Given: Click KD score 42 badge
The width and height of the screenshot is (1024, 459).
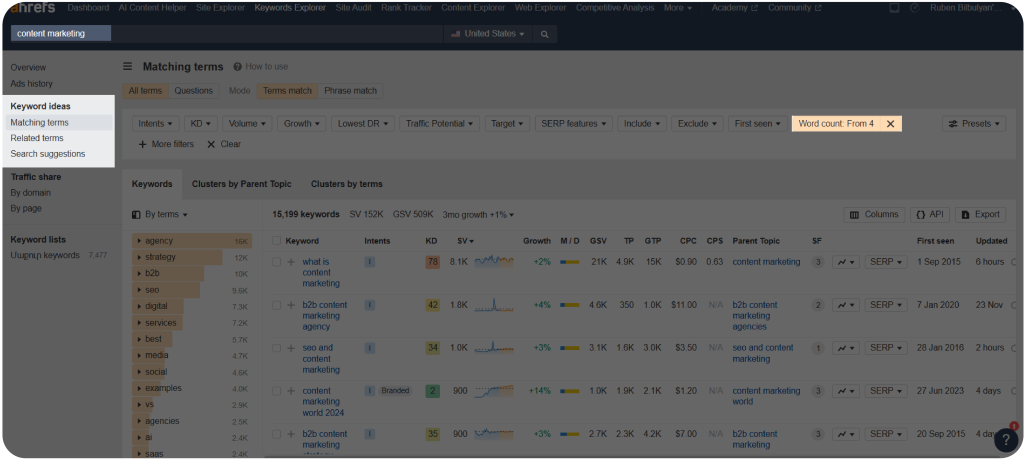Looking at the screenshot, I should pyautogui.click(x=432, y=305).
